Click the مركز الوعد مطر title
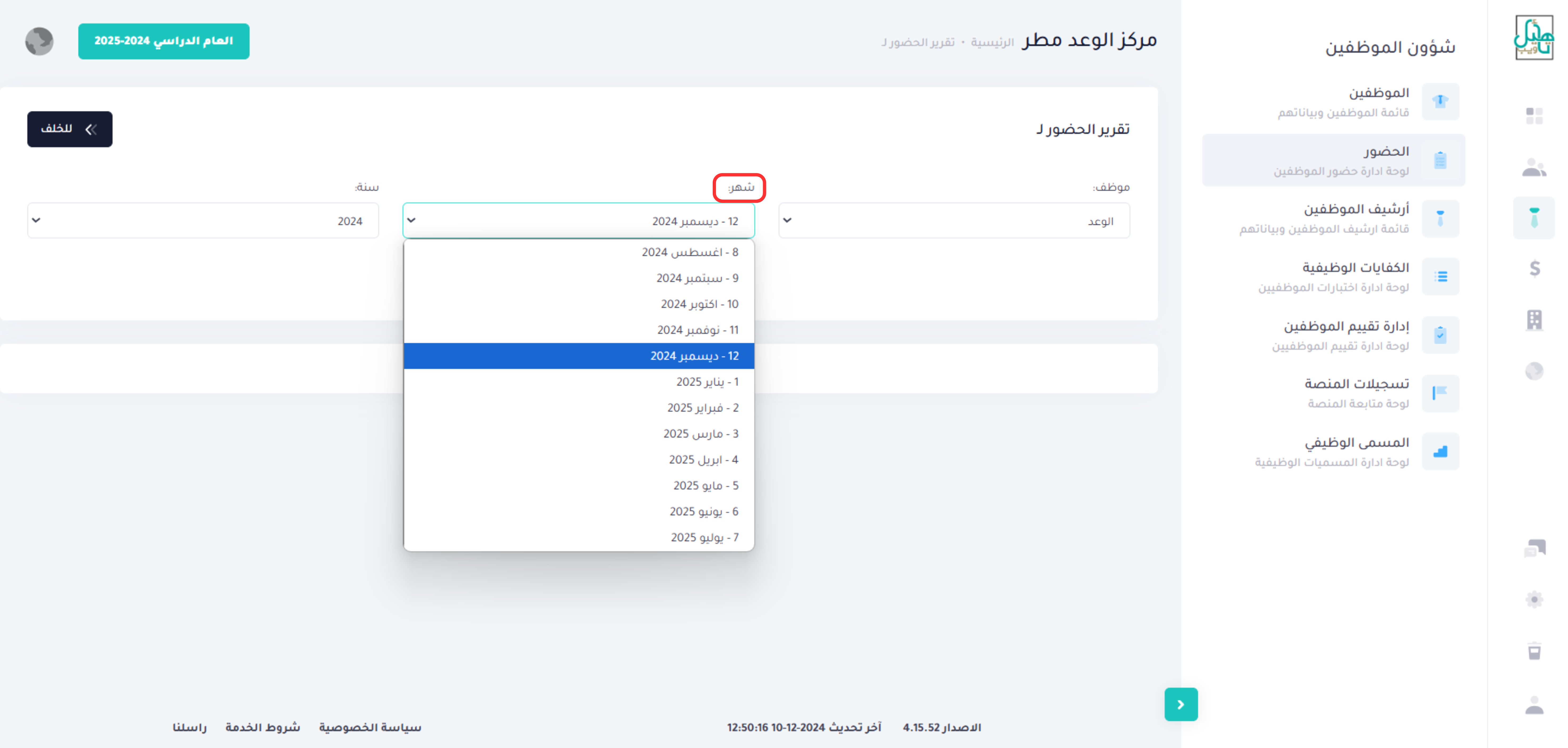 pos(1090,40)
